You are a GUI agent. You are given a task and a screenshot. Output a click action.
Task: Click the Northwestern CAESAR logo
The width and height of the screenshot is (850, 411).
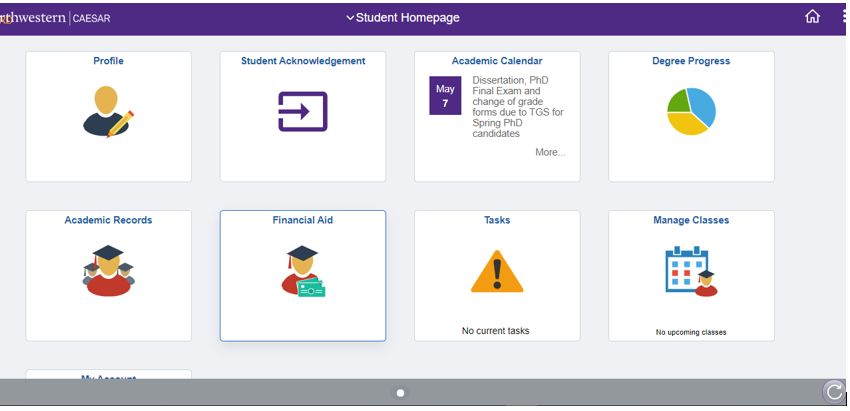[x=55, y=18]
